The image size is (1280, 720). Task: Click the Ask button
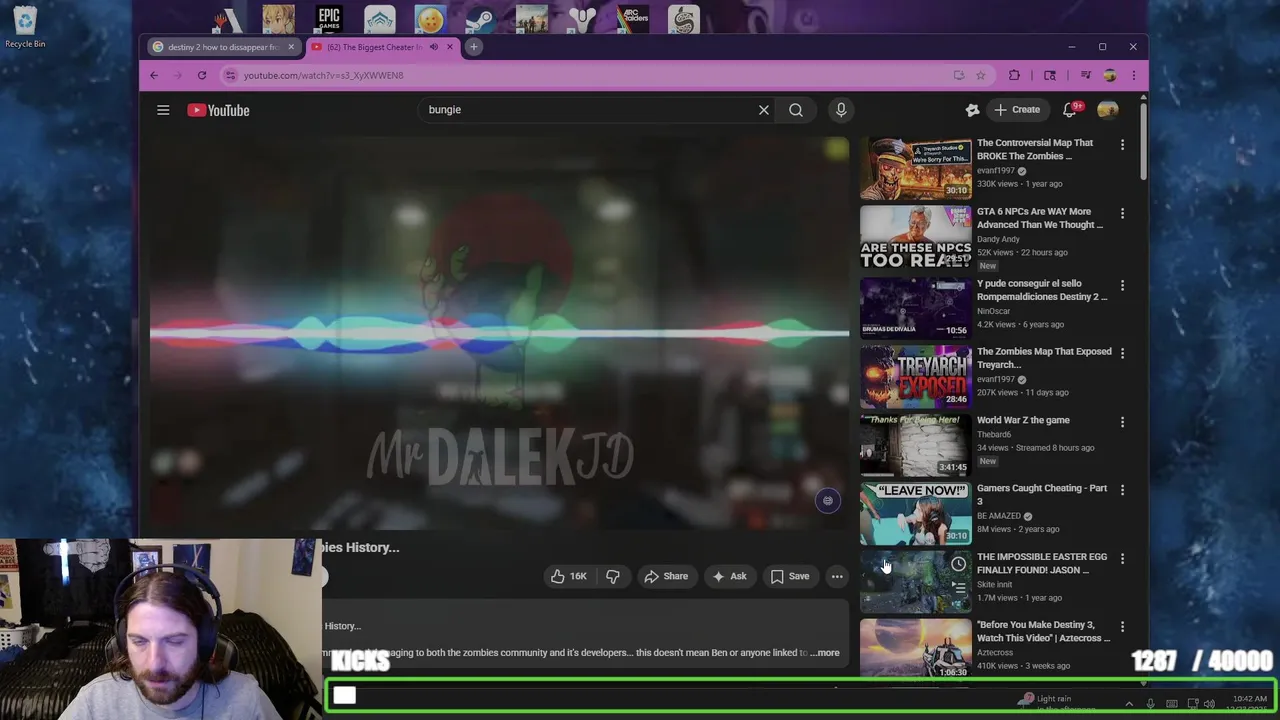pyautogui.click(x=729, y=576)
